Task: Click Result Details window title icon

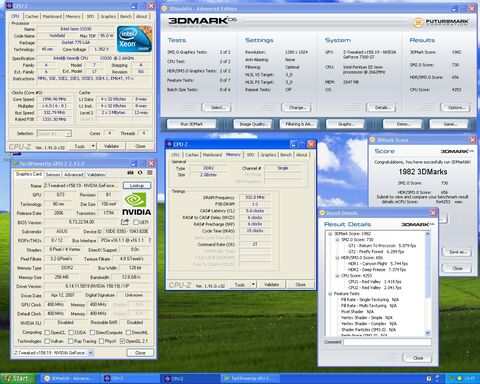Action: pyautogui.click(x=322, y=213)
